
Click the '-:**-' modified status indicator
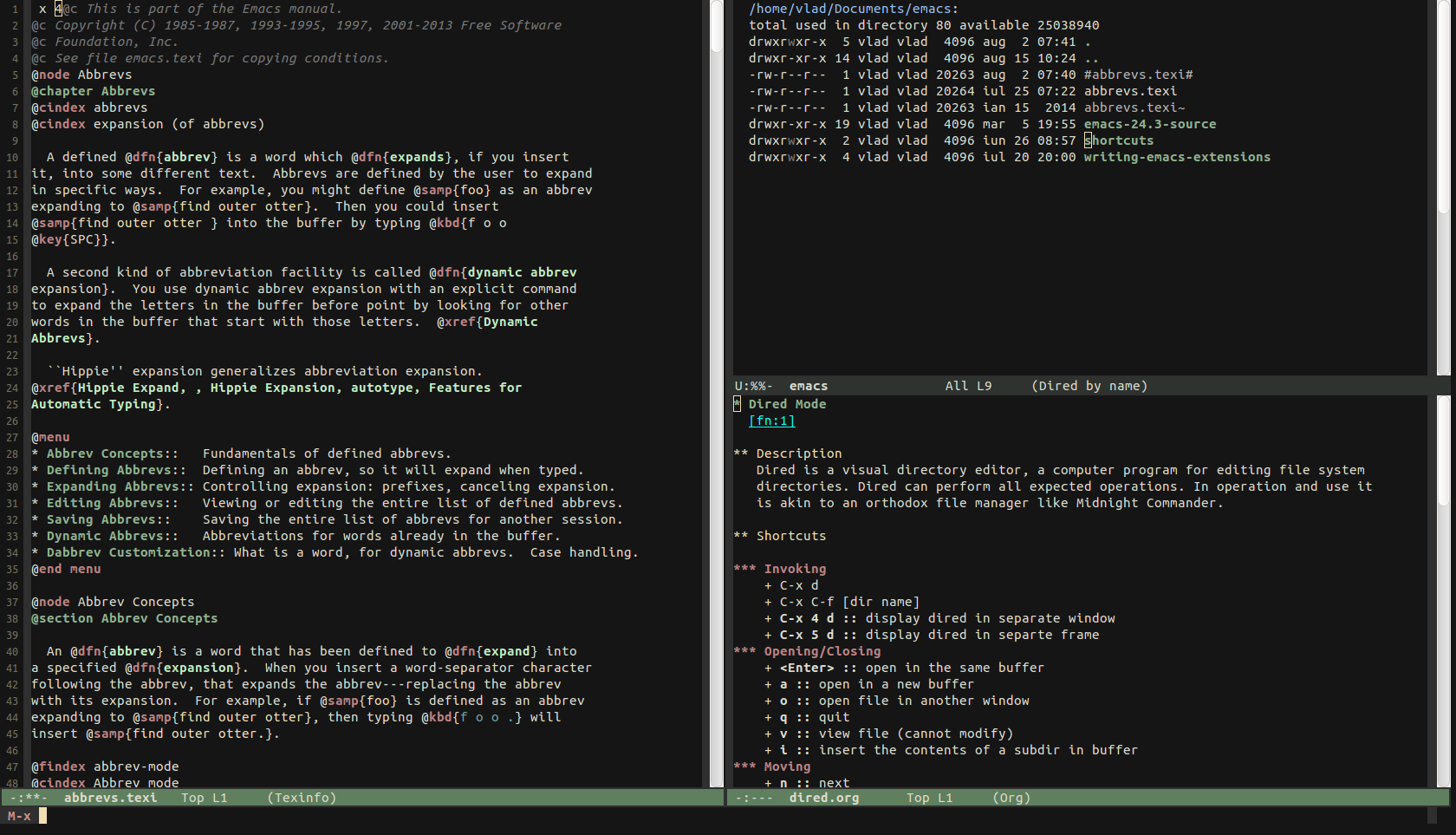tap(28, 798)
